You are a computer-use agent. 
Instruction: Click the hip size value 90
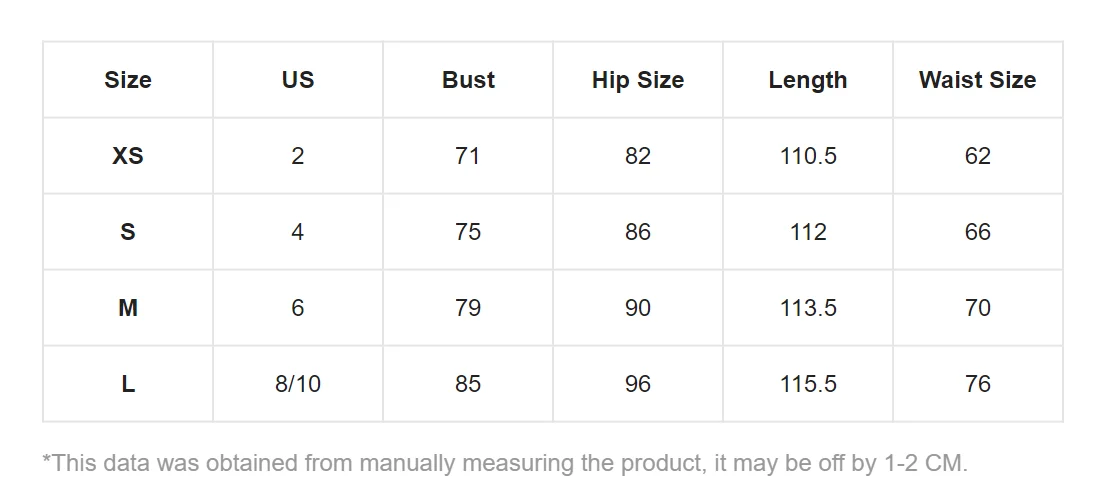[637, 308]
